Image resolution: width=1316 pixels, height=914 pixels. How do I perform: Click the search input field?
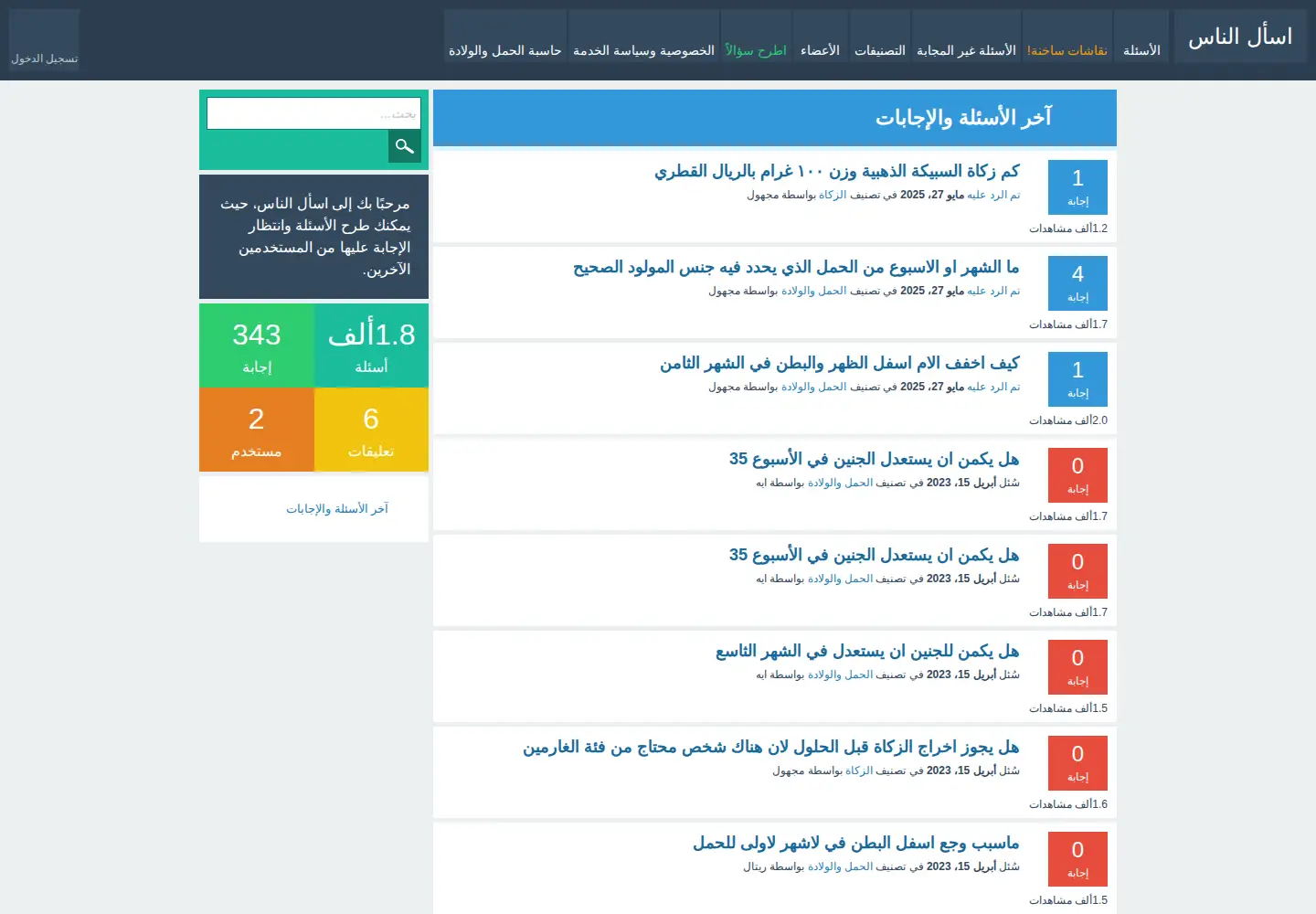313,113
